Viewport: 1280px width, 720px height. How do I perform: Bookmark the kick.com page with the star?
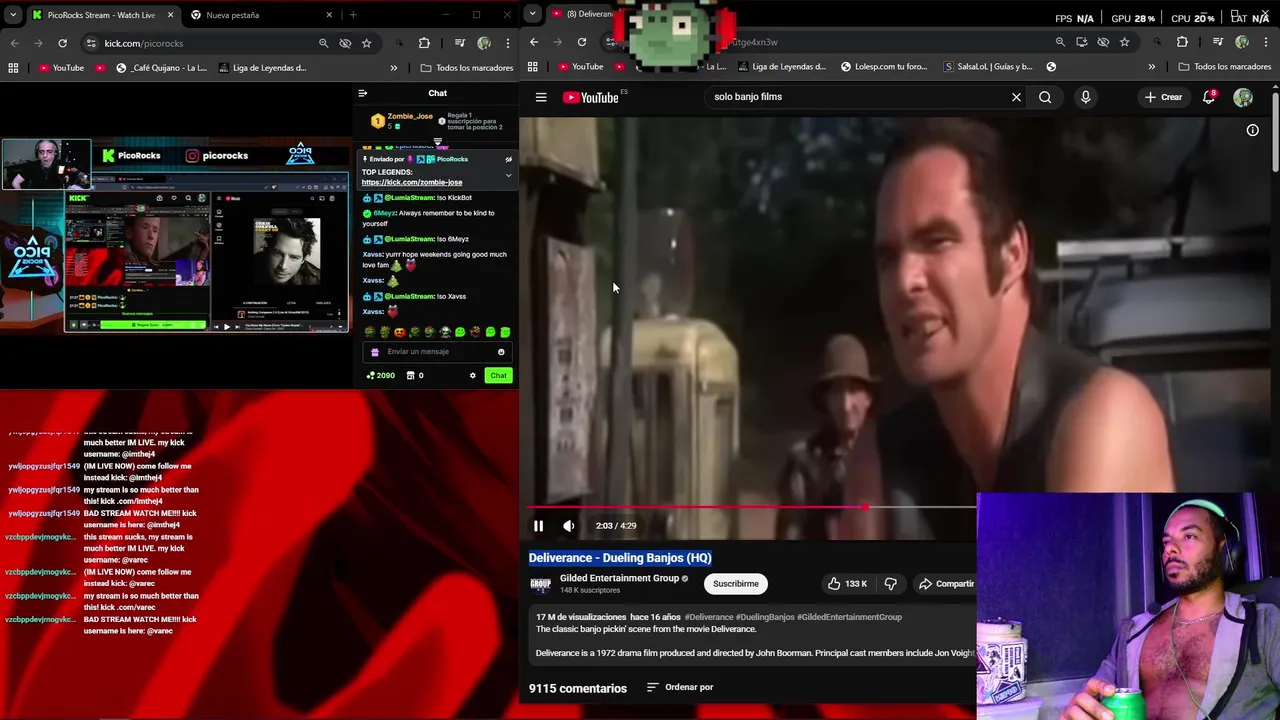tap(367, 43)
